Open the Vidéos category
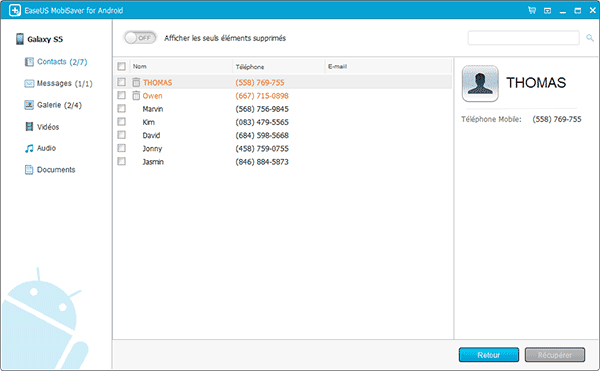This screenshot has height=371, width=600. tap(42, 127)
